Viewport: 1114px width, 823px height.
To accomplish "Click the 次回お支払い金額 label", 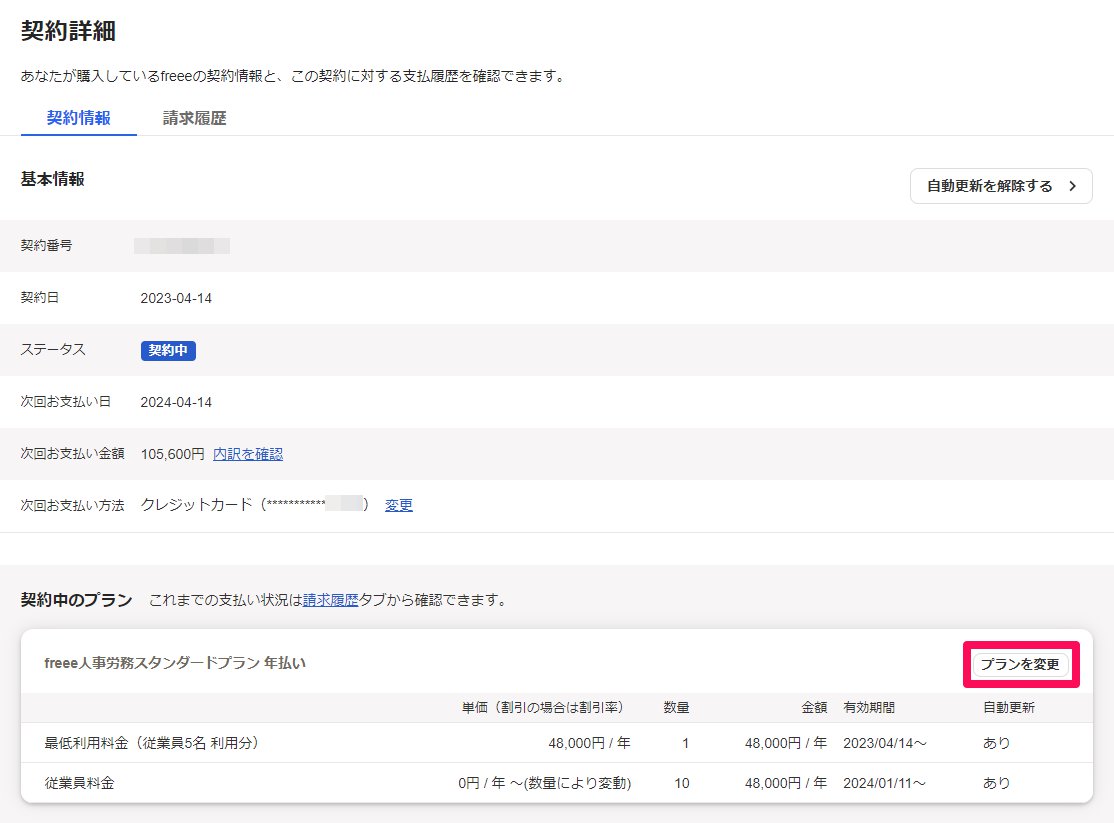I will click(72, 453).
